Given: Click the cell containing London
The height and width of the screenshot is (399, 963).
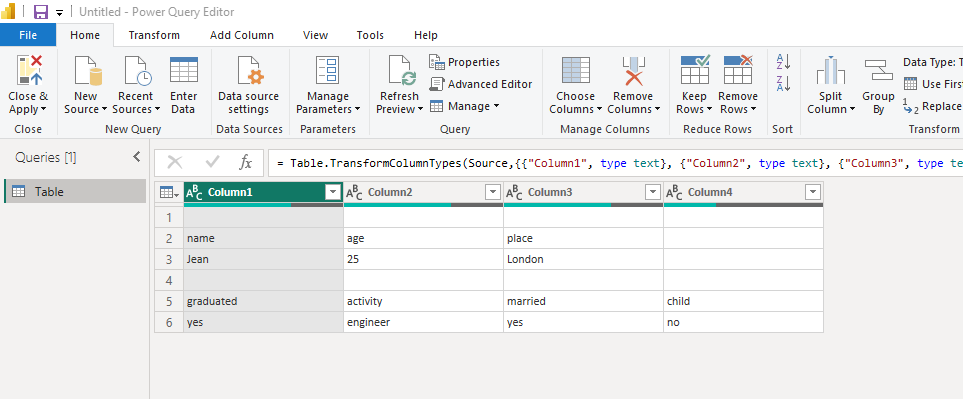Looking at the screenshot, I should (583, 259).
